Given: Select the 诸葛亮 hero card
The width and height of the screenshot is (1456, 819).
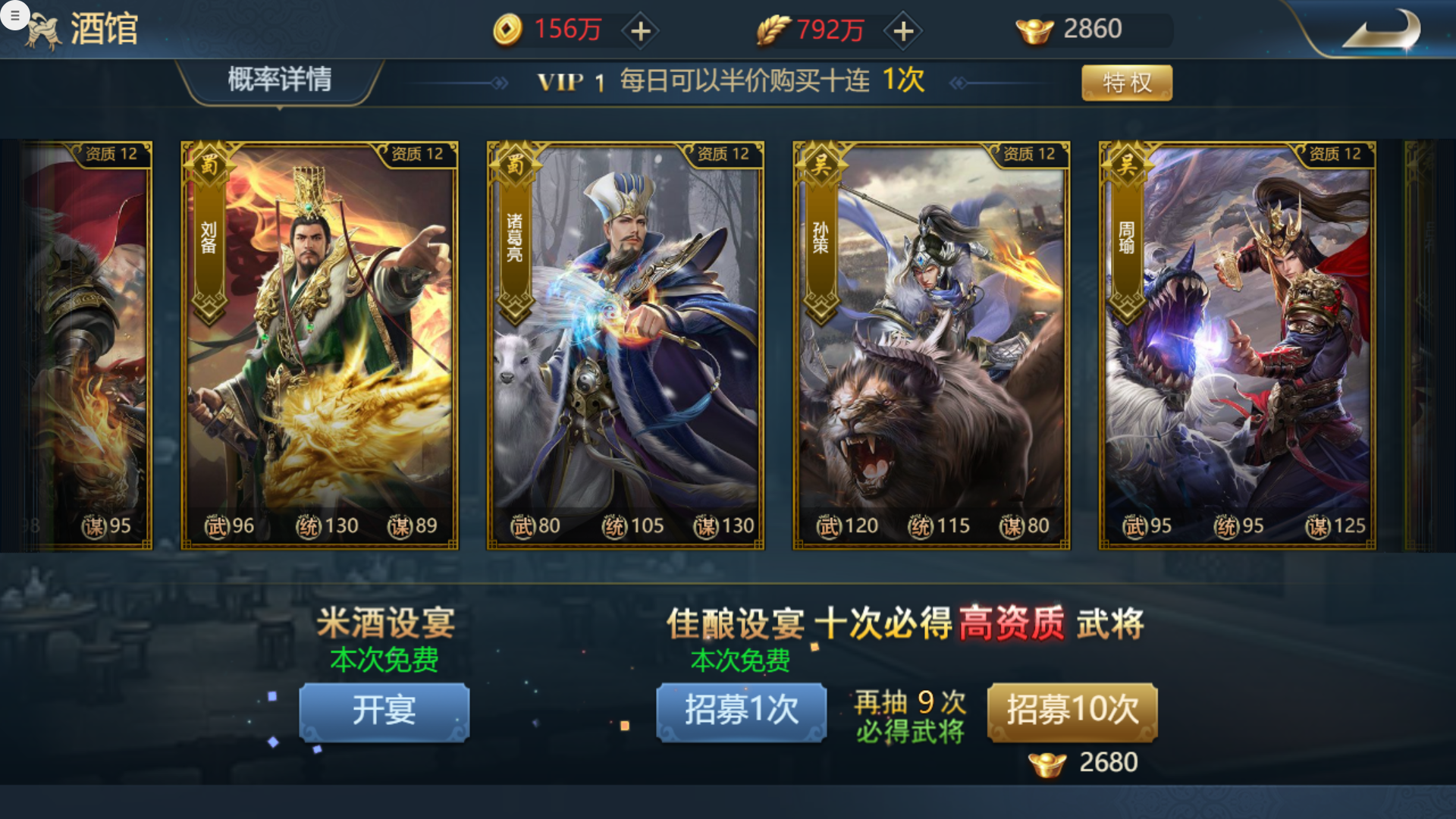Looking at the screenshot, I should 626,345.
